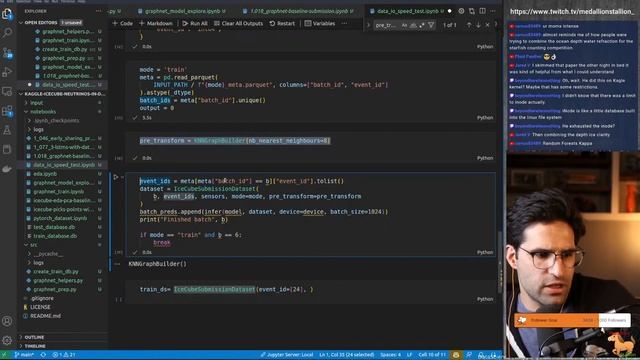Image resolution: width=640 pixels, height=360 pixels.
Task: Open notebook toolbar overflow ellipsis
Action: pyautogui.click(x=344, y=23)
